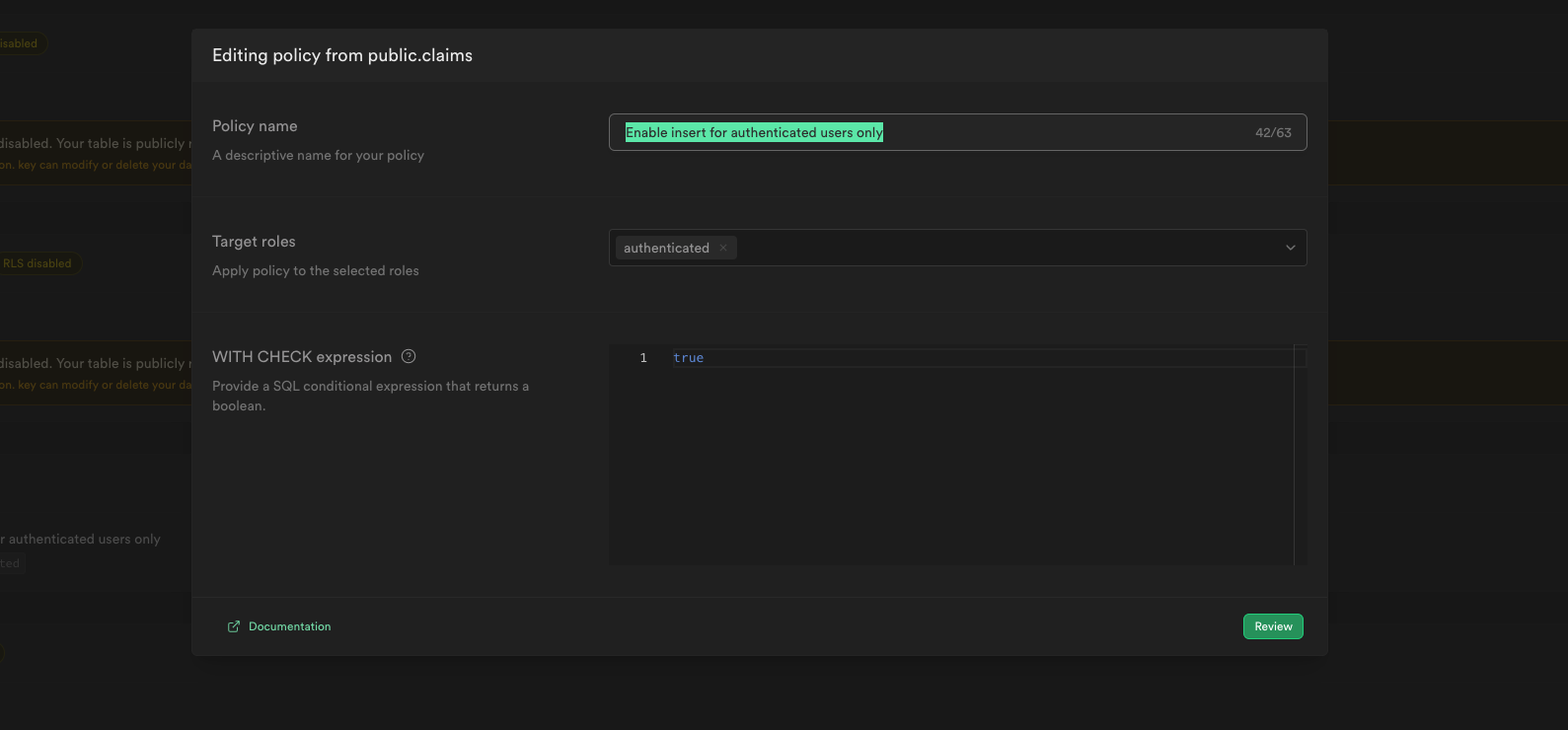Click 'Provide a SQL conditional expression' description
This screenshot has width=1568, height=730.
(370, 396)
